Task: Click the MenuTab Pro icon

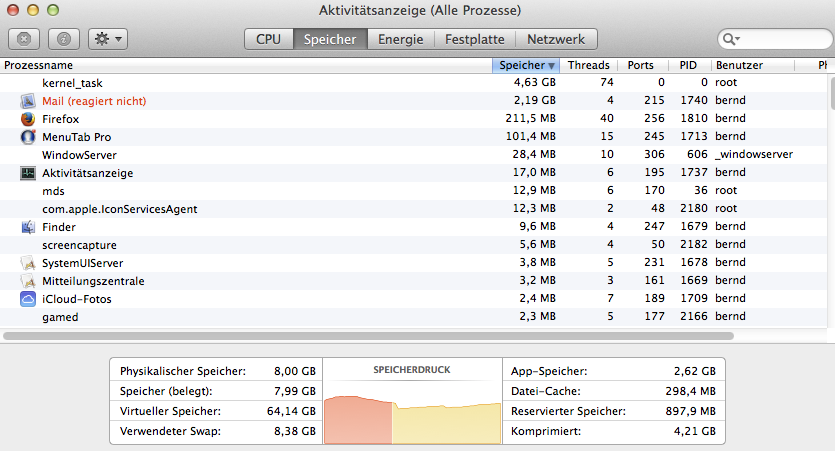Action: [28, 137]
